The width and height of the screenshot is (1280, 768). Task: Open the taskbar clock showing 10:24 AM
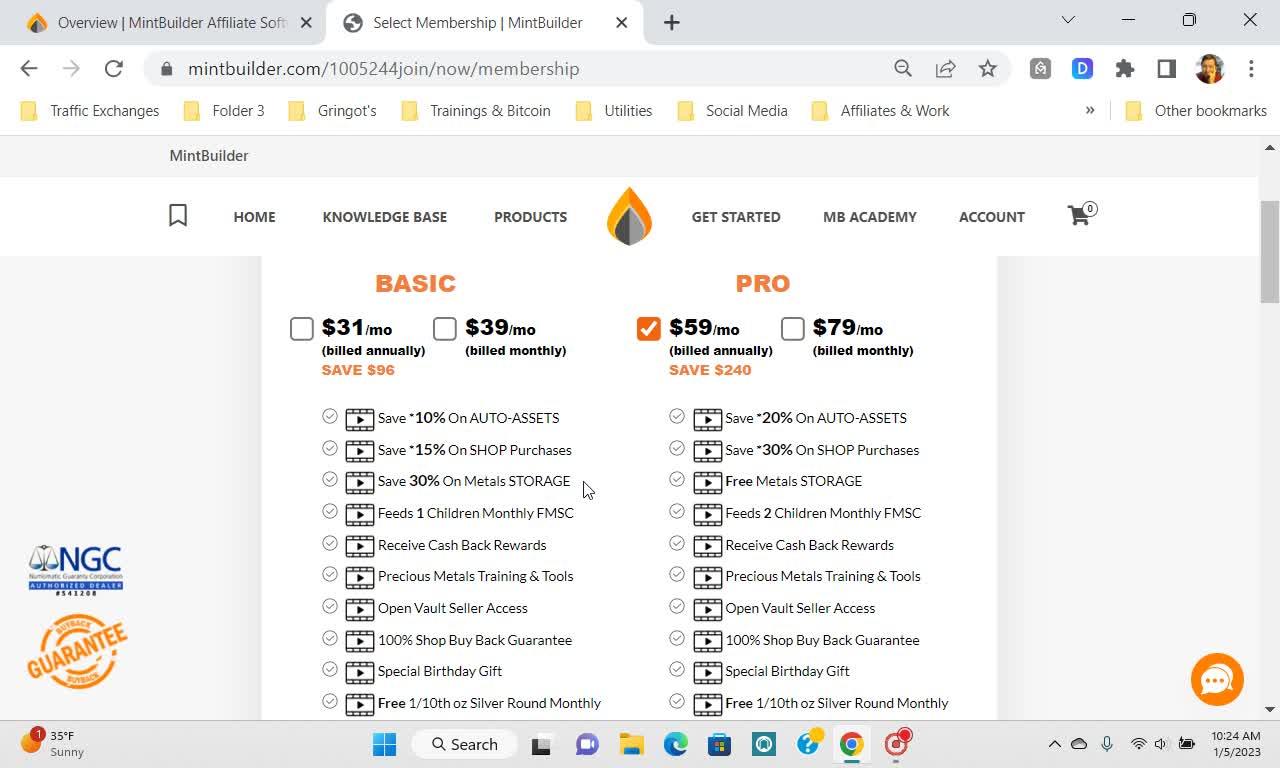(1236, 744)
